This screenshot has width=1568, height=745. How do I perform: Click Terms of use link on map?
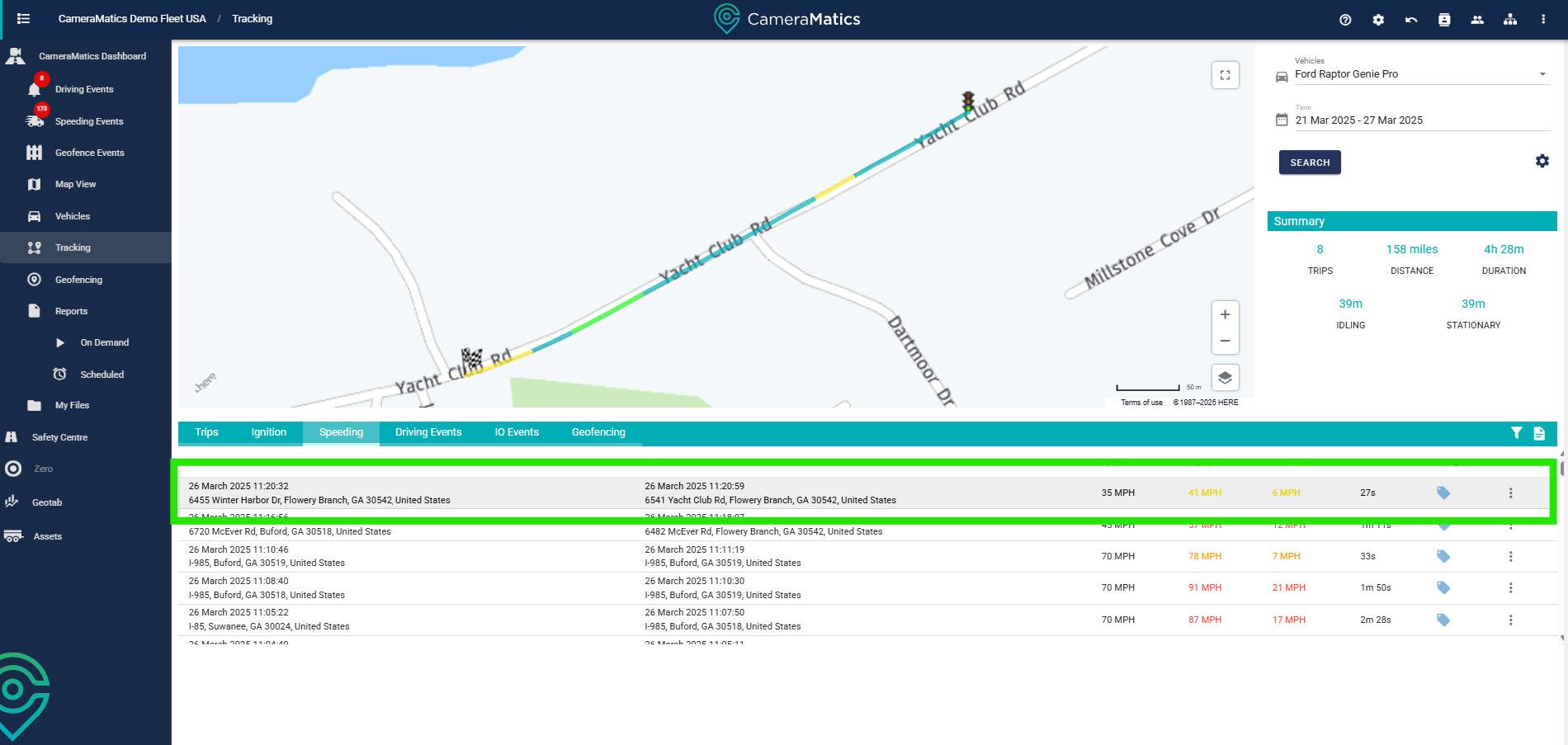coord(1141,403)
